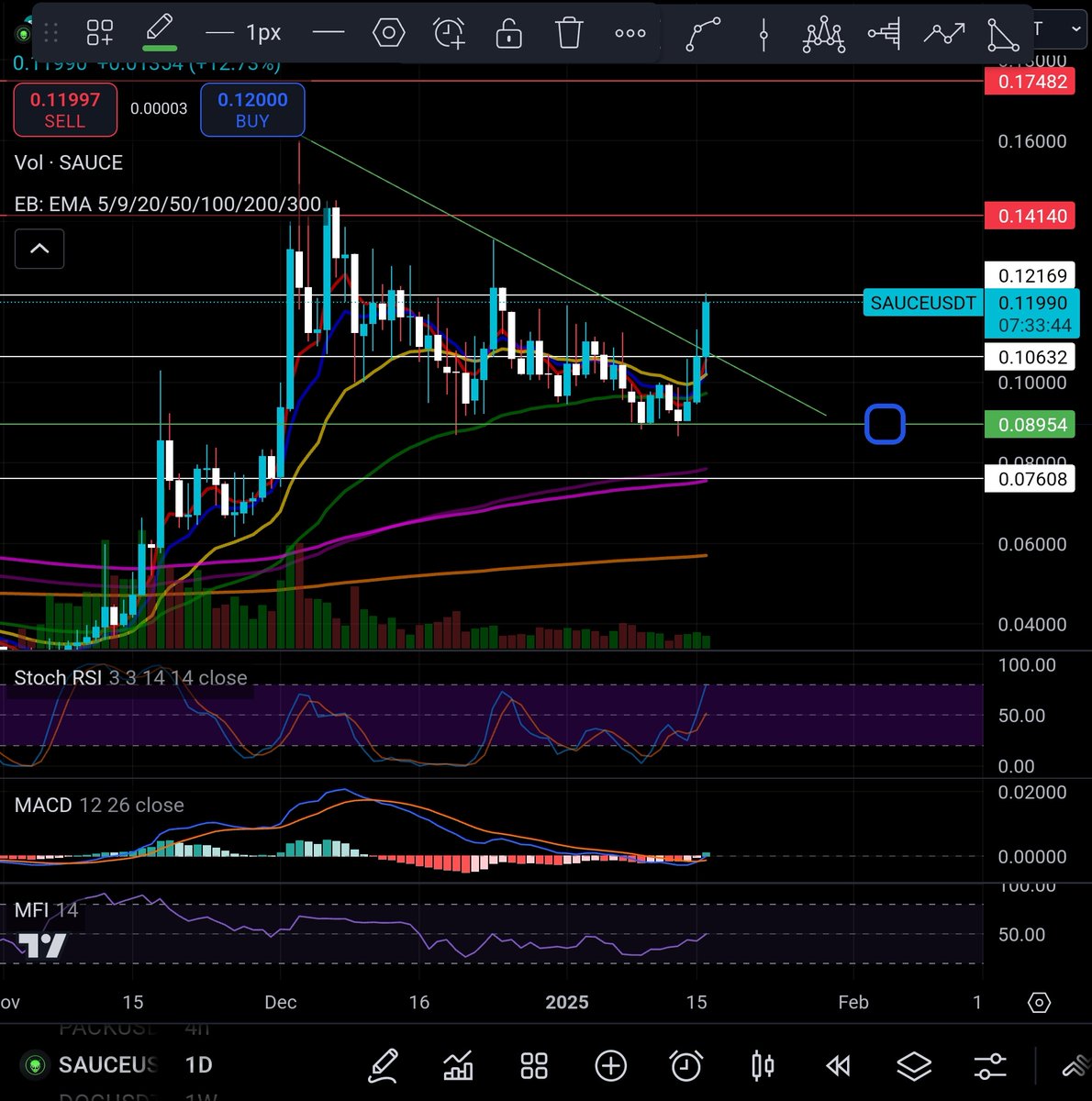The width and height of the screenshot is (1092, 1101).
Task: Open the object tree layers icon
Action: 914,1065
